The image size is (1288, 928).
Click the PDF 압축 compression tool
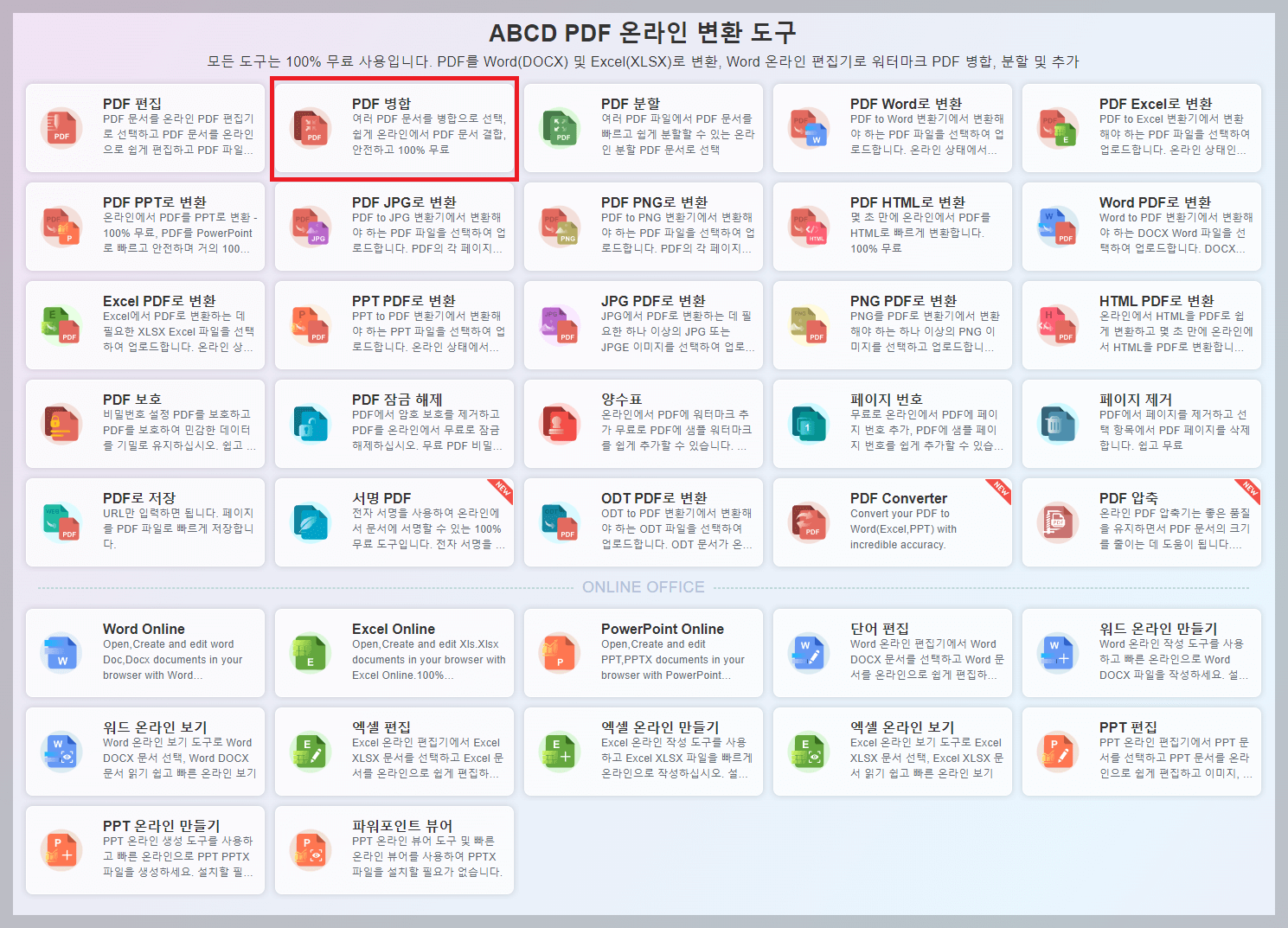1140,522
